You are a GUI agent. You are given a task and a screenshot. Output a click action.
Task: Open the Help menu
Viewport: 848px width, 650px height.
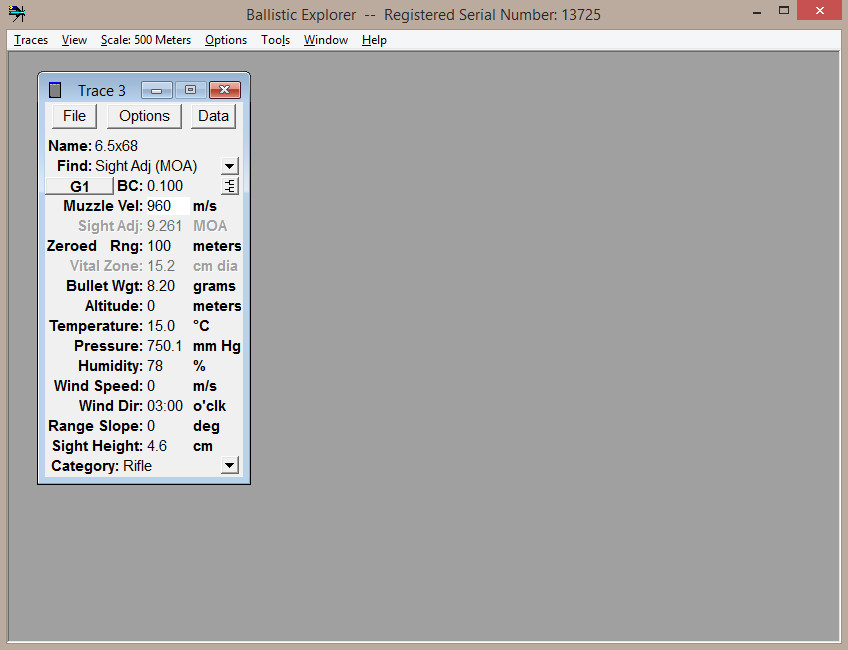pyautogui.click(x=374, y=40)
